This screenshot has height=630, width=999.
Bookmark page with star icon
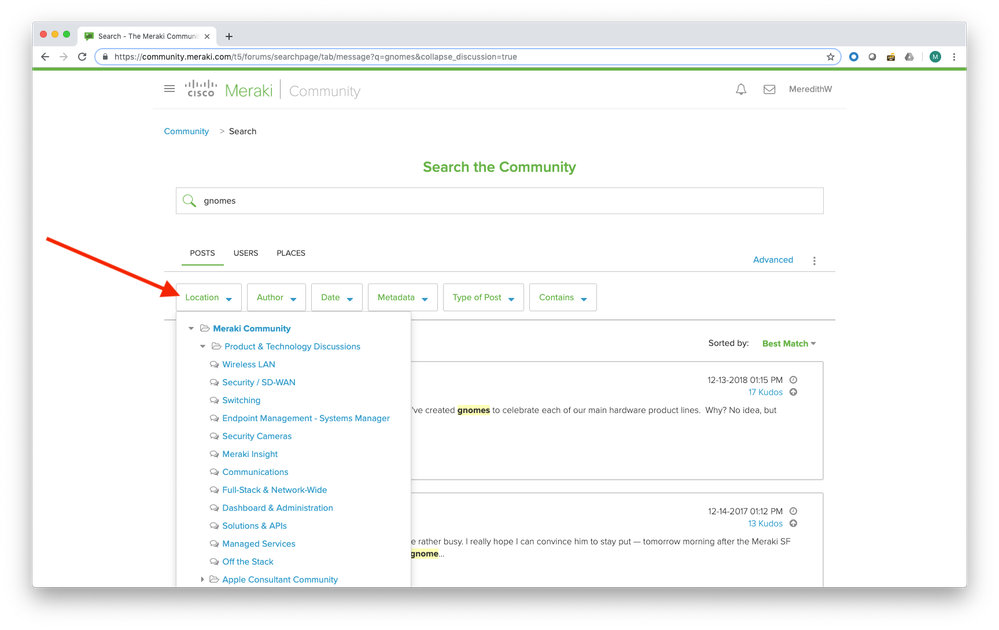pos(830,57)
